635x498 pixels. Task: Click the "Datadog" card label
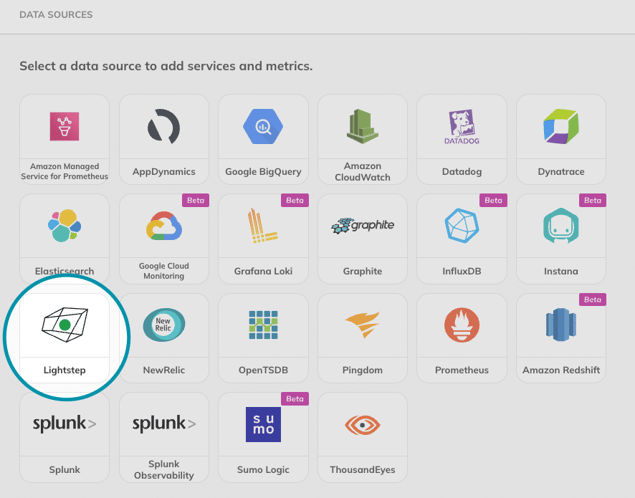click(x=462, y=172)
